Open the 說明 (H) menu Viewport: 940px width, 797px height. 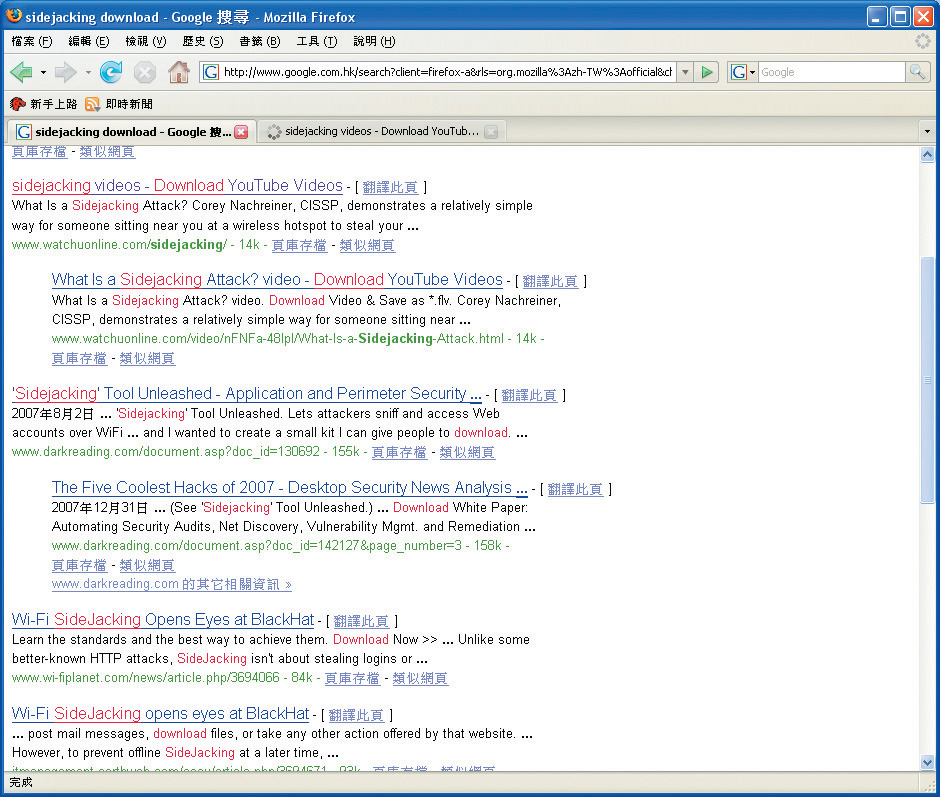[x=374, y=41]
